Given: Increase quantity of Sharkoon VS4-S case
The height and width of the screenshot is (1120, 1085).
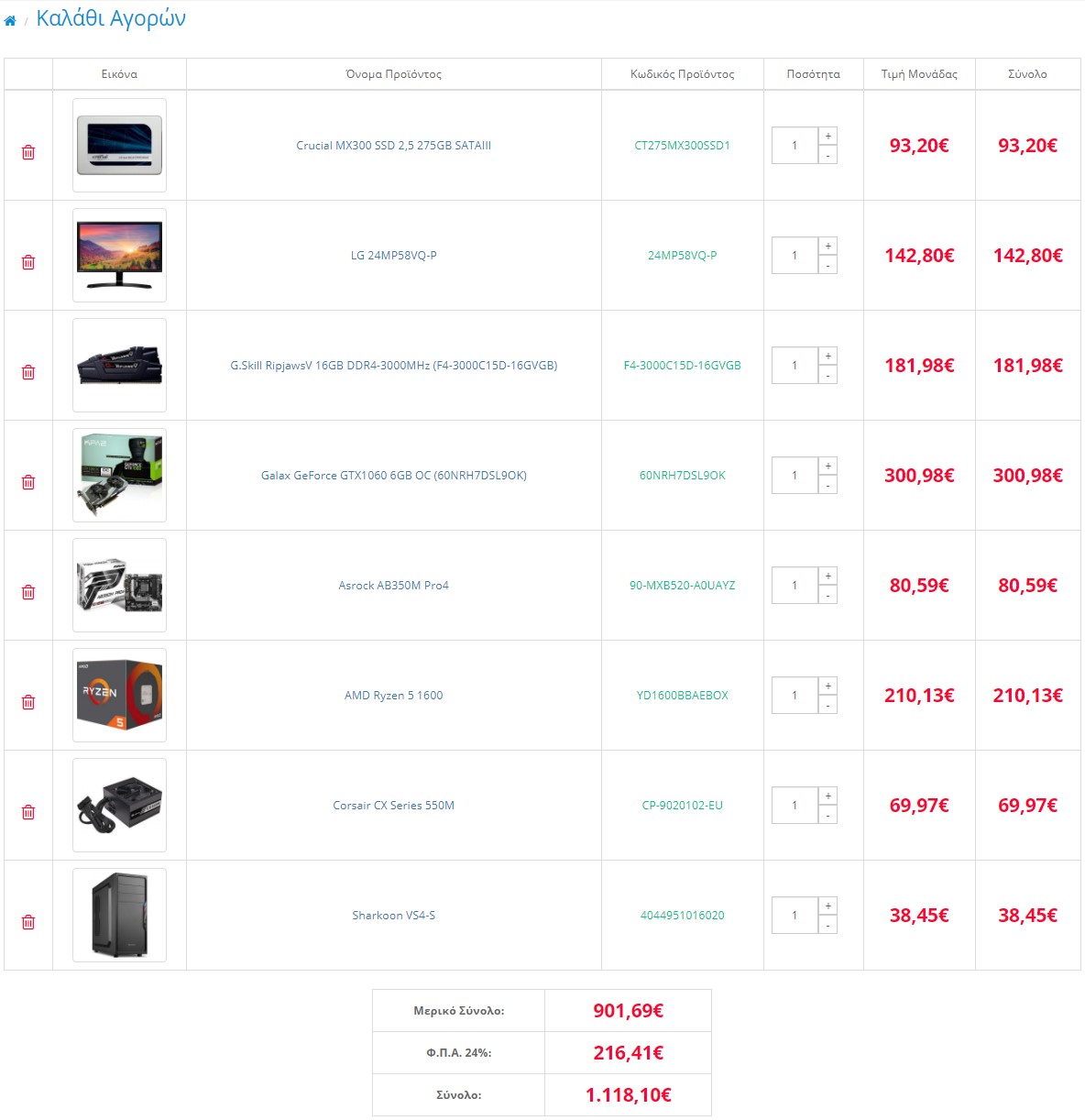Looking at the screenshot, I should point(828,906).
